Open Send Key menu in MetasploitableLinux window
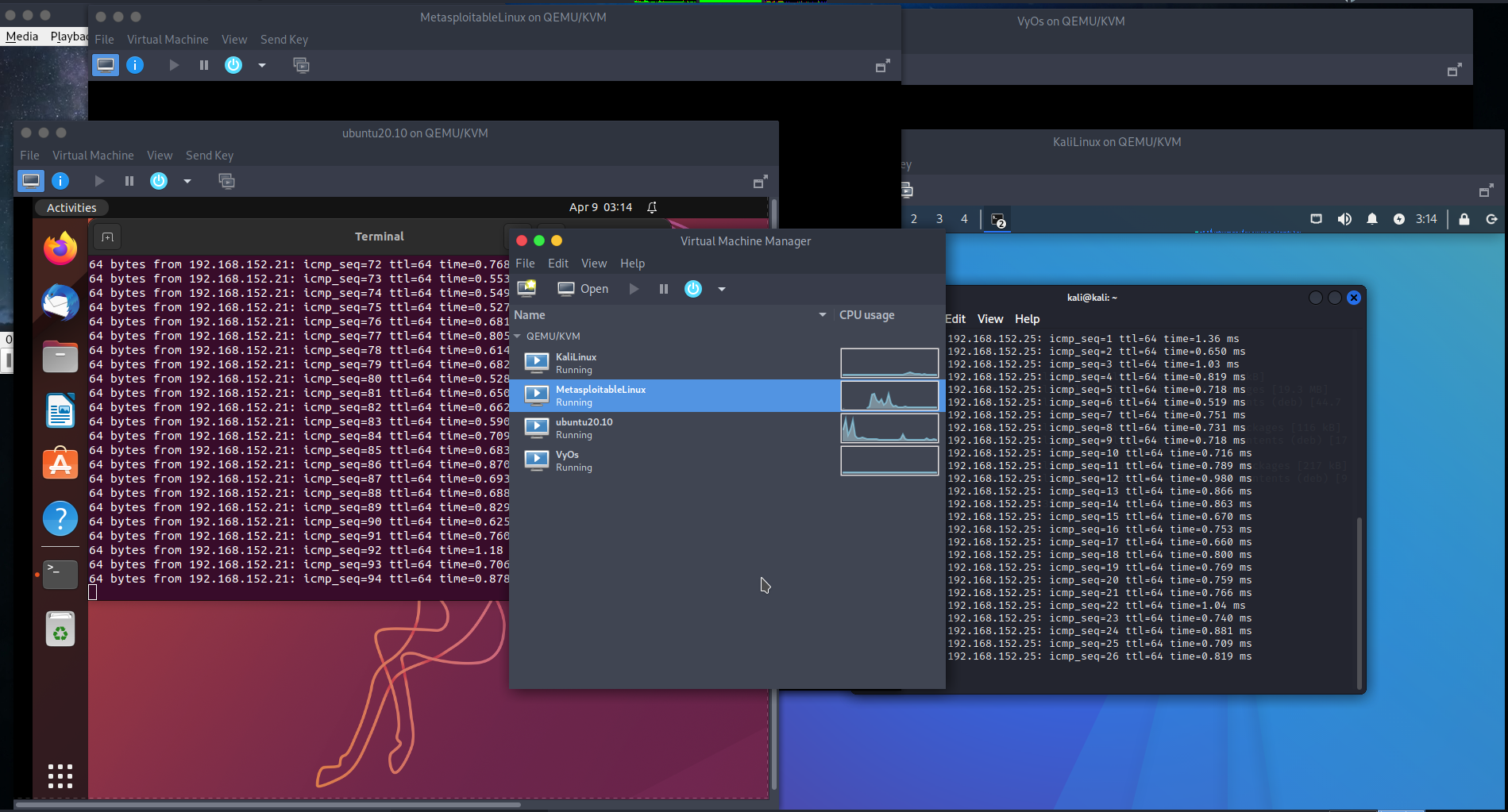This screenshot has height=812, width=1508. click(x=284, y=40)
